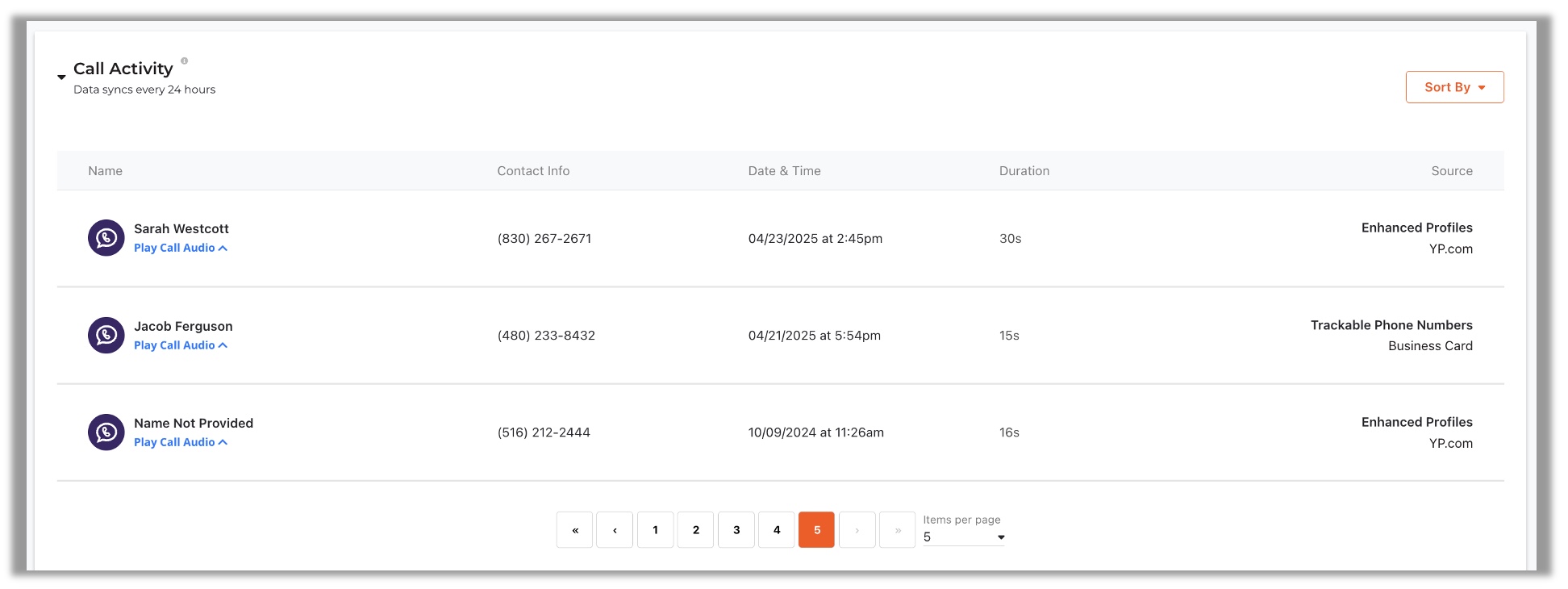Click the Date & Time column header

(784, 171)
